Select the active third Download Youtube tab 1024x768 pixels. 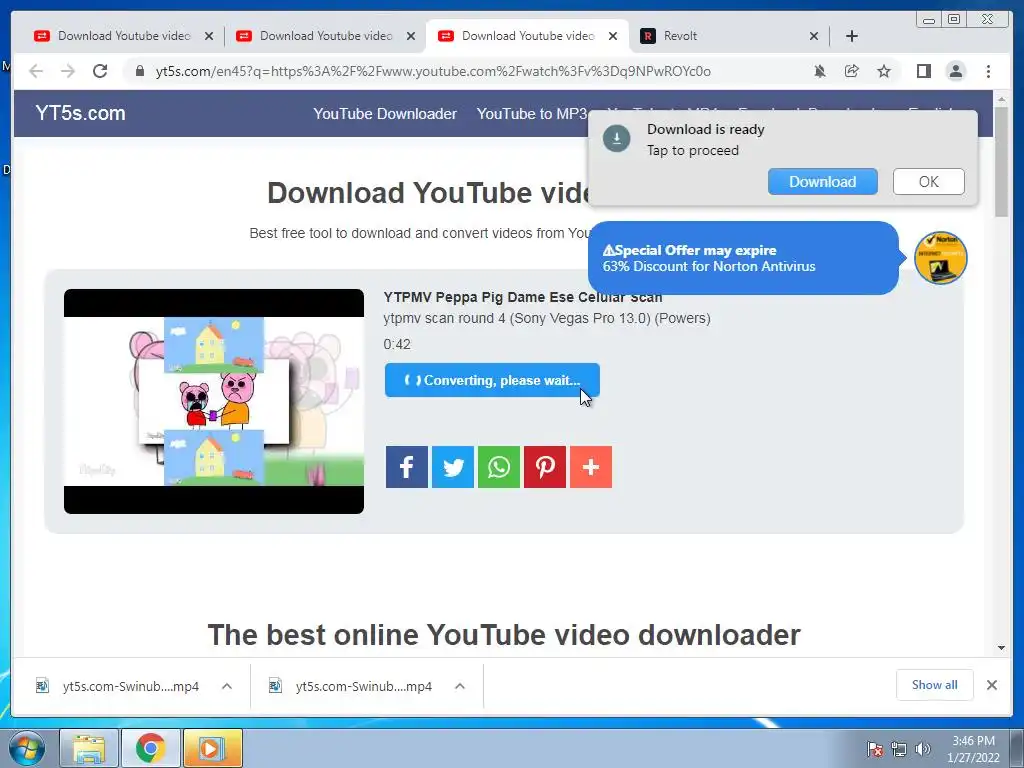pyautogui.click(x=528, y=36)
